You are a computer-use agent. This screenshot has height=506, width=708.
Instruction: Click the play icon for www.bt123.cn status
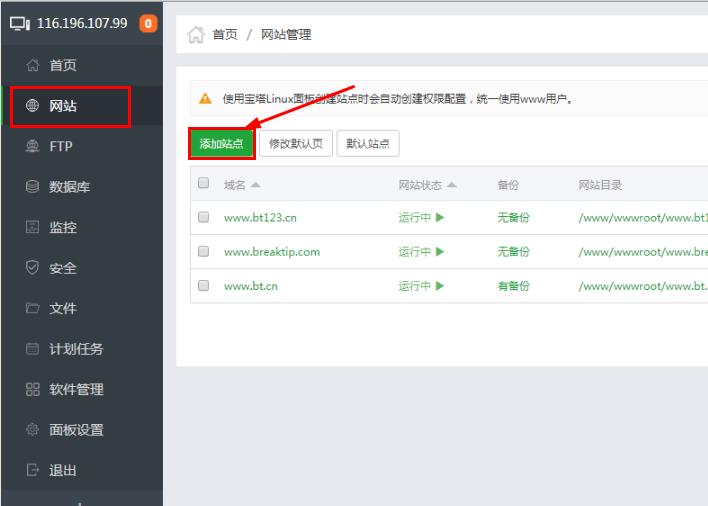click(440, 218)
